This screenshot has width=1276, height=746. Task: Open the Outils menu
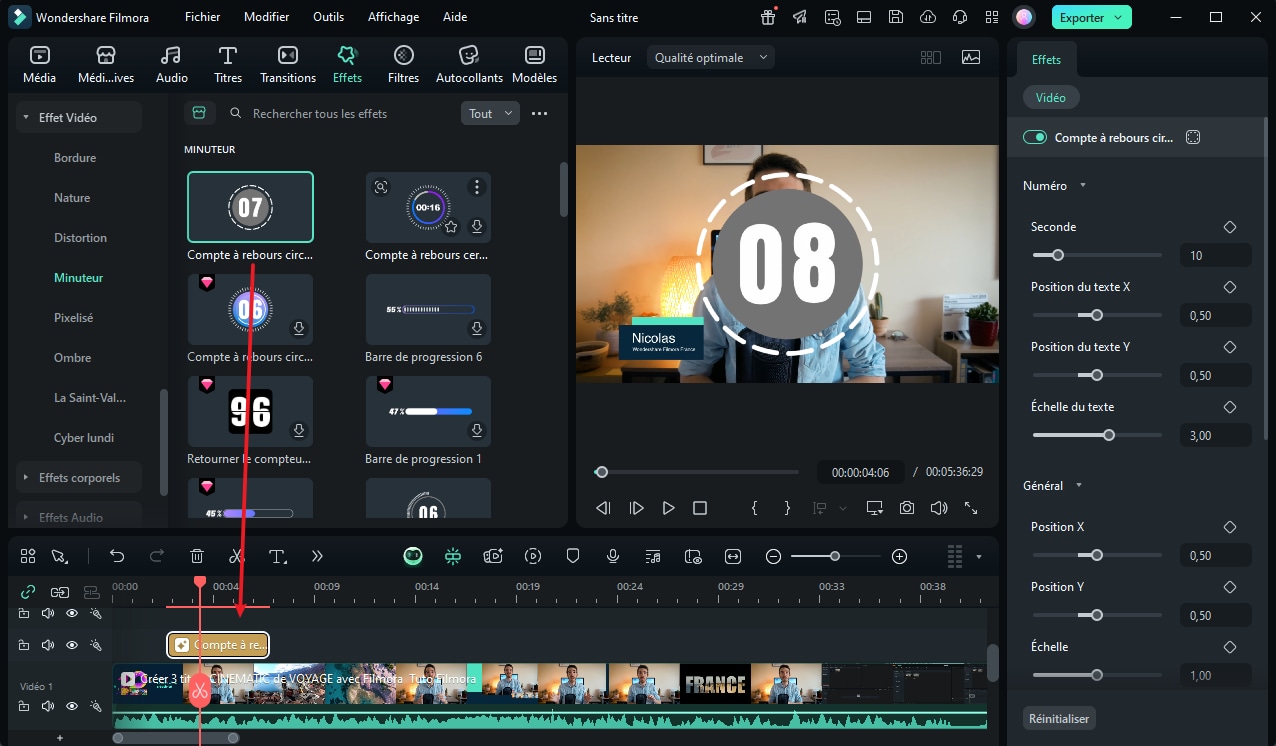point(328,17)
